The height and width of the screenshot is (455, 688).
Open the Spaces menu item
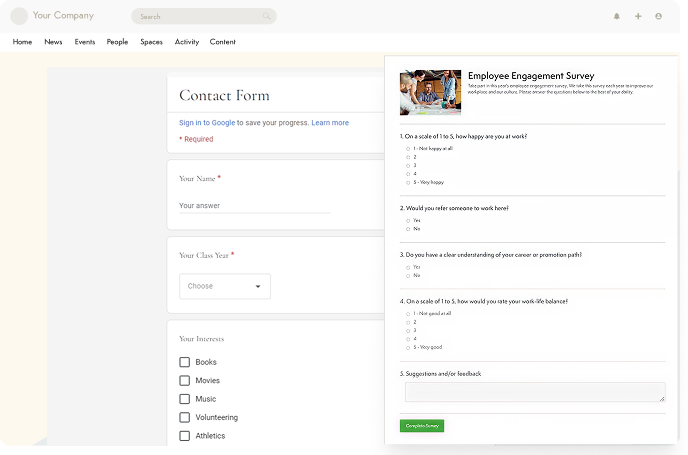pyautogui.click(x=151, y=42)
